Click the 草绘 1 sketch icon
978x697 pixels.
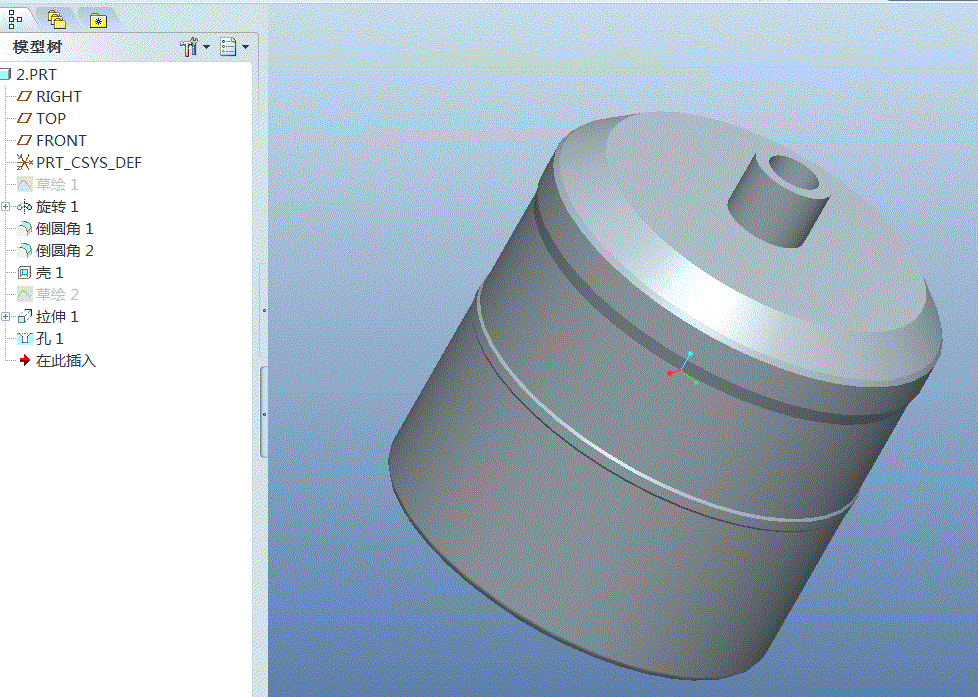tap(24, 185)
